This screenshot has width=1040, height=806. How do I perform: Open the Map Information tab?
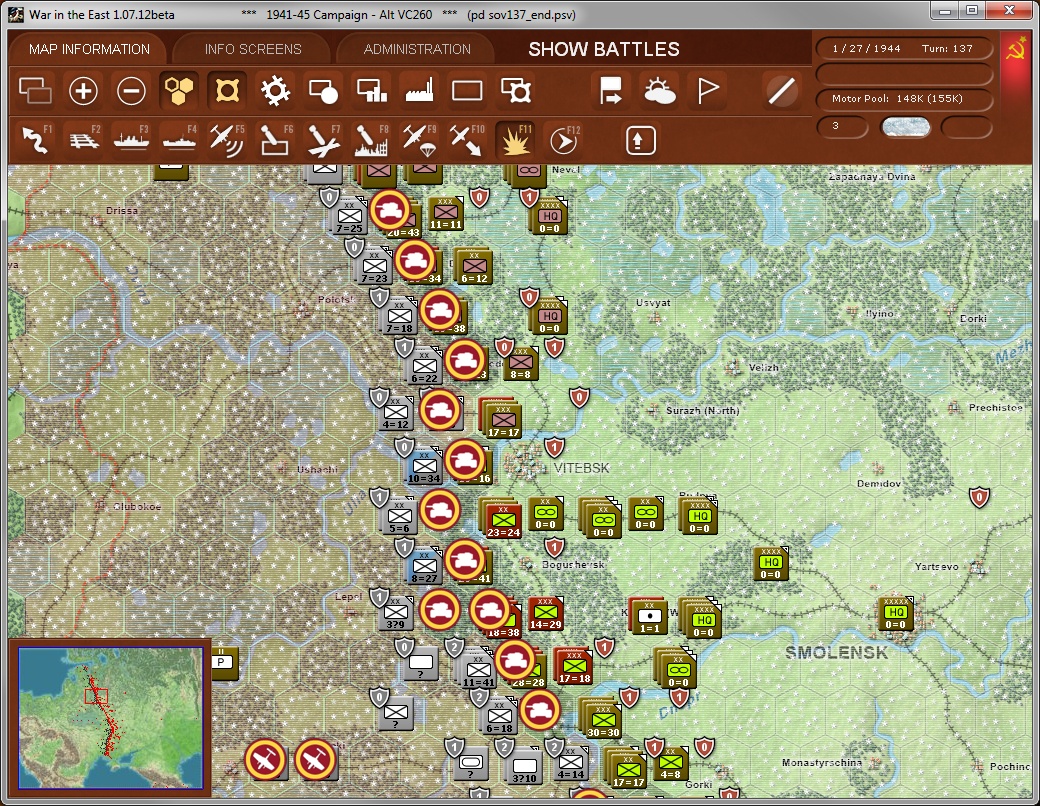[x=89, y=49]
